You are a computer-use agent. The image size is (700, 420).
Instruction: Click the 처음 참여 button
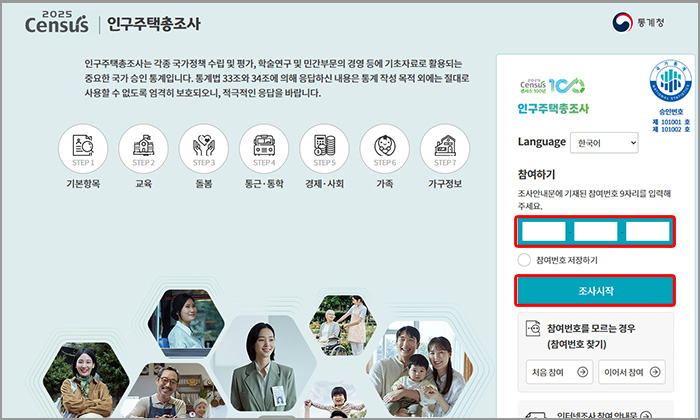[x=559, y=372]
